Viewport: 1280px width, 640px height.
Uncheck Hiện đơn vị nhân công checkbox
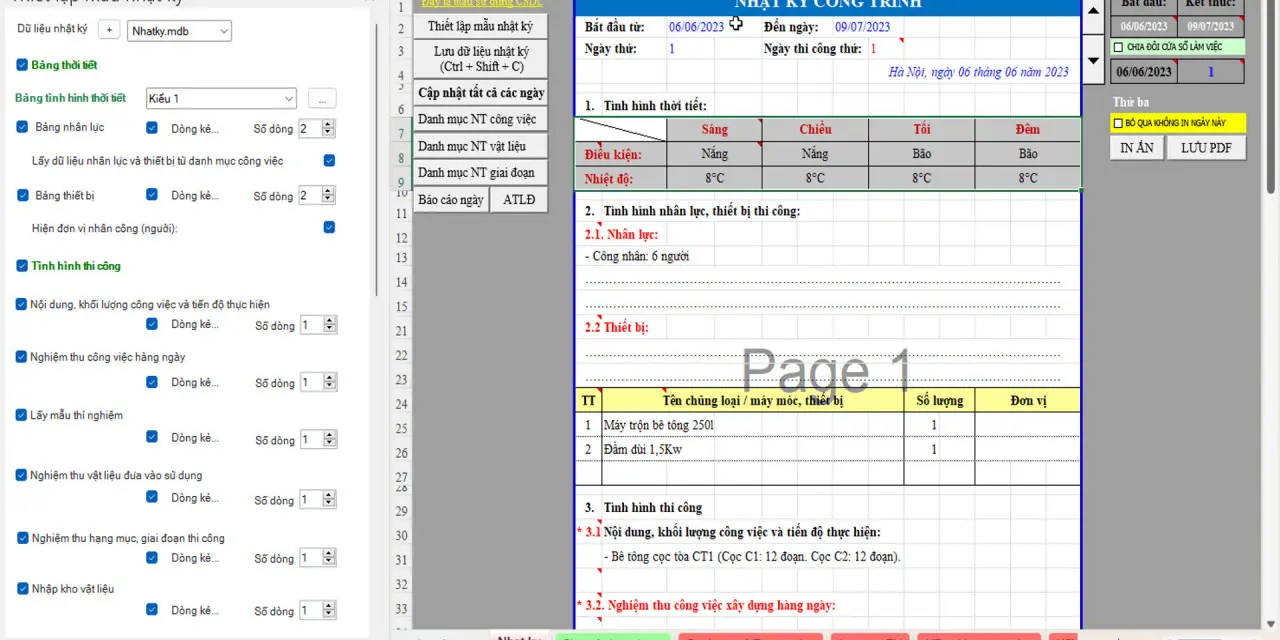tap(329, 228)
